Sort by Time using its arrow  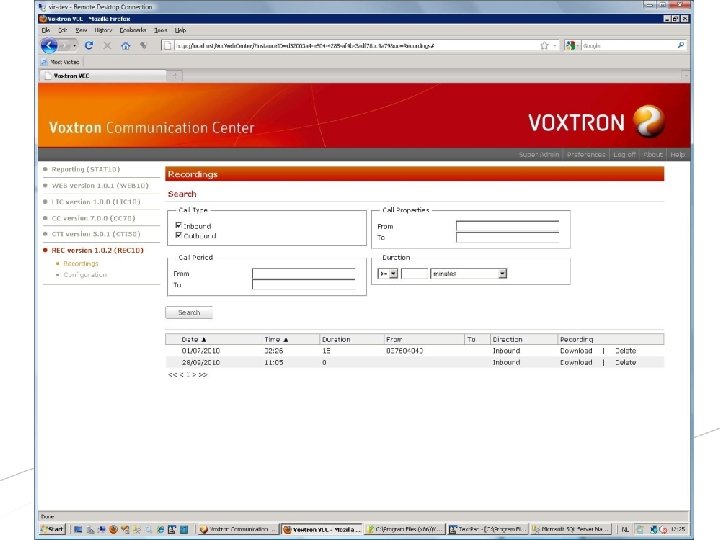pyautogui.click(x=286, y=339)
